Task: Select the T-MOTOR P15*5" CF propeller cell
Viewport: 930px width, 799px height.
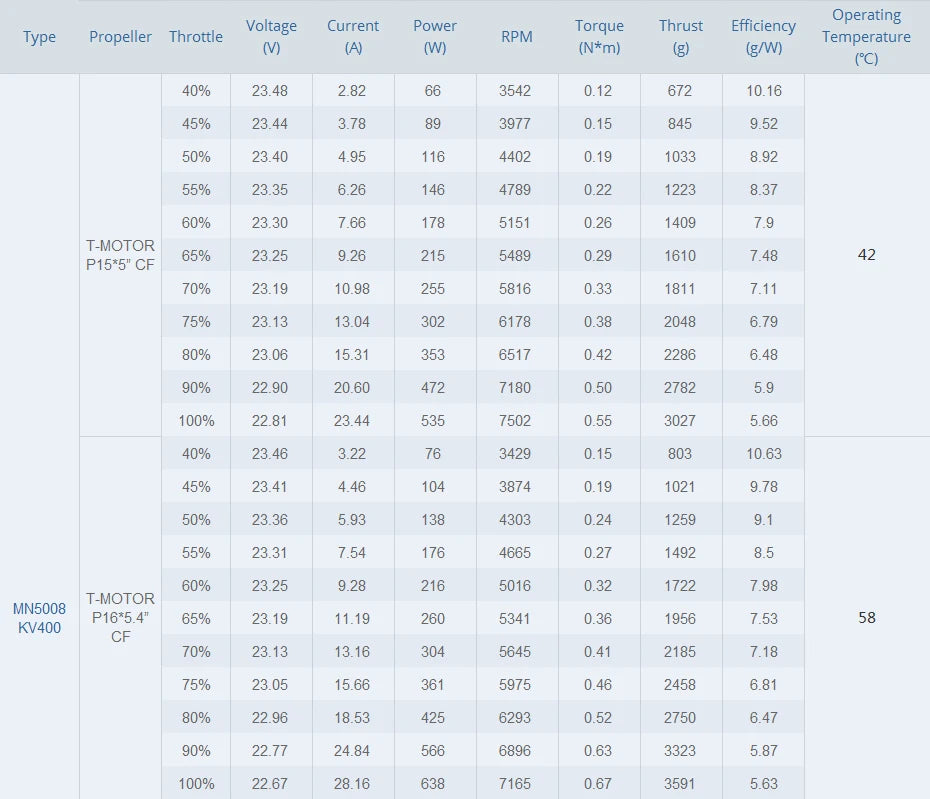Action: 120,255
